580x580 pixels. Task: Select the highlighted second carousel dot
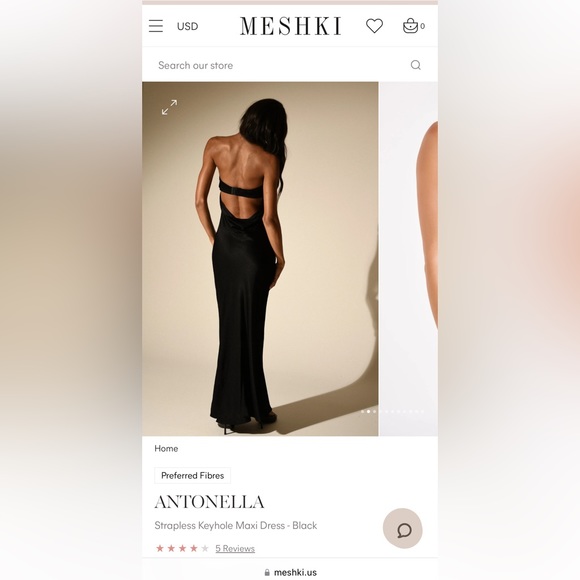tap(368, 411)
